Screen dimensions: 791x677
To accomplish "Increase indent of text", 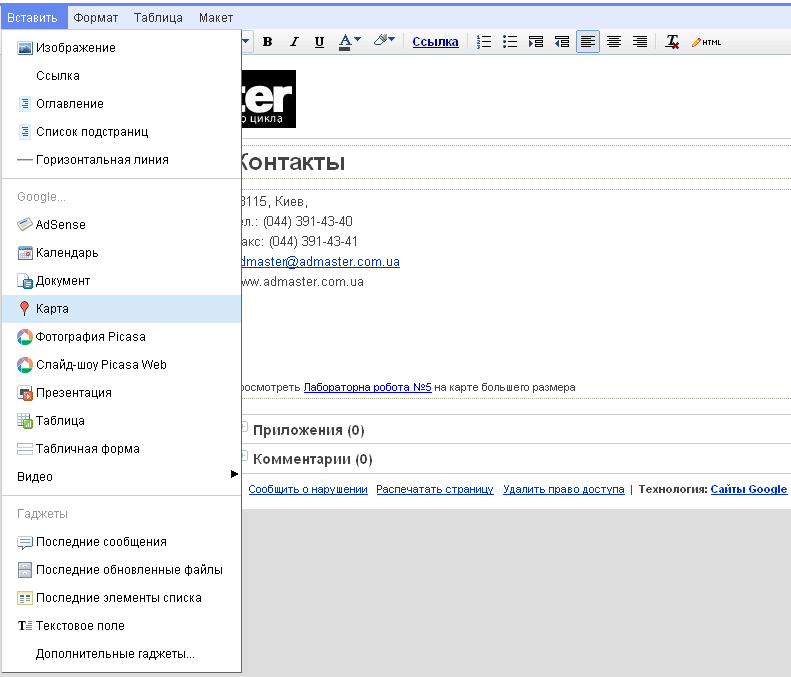I will coord(536,42).
